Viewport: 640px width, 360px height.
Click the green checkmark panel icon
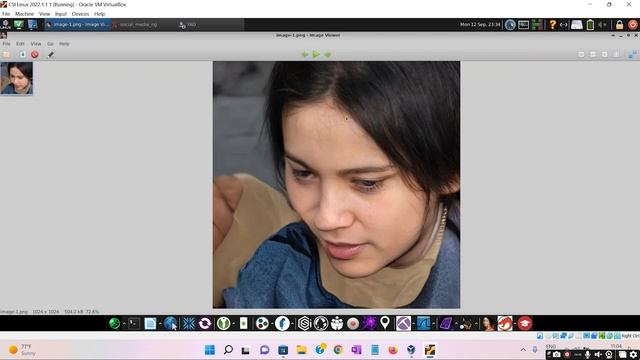[x=19, y=24]
